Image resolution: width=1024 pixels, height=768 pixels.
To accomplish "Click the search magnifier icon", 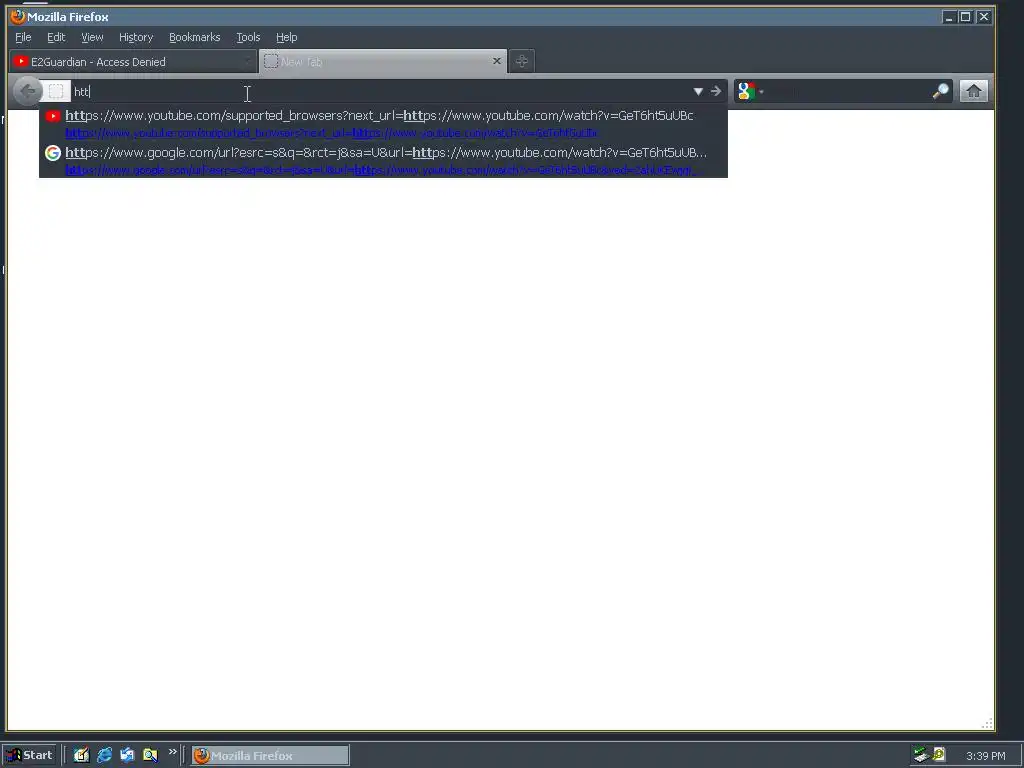I will pyautogui.click(x=940, y=91).
